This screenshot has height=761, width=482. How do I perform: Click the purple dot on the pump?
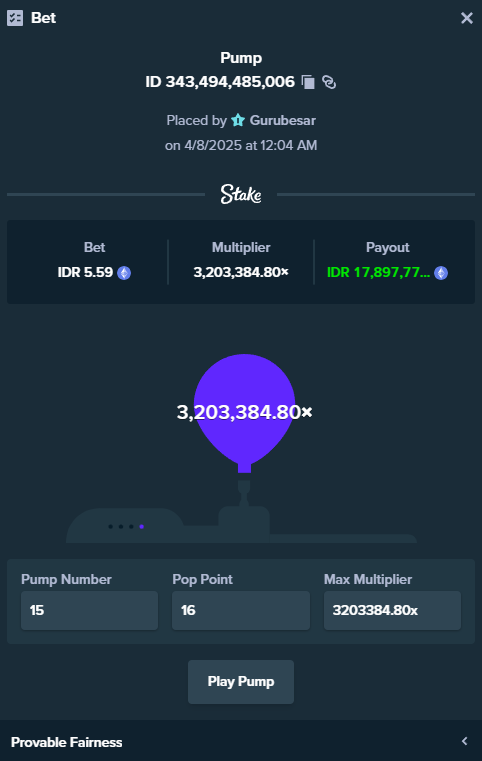pyautogui.click(x=141, y=527)
